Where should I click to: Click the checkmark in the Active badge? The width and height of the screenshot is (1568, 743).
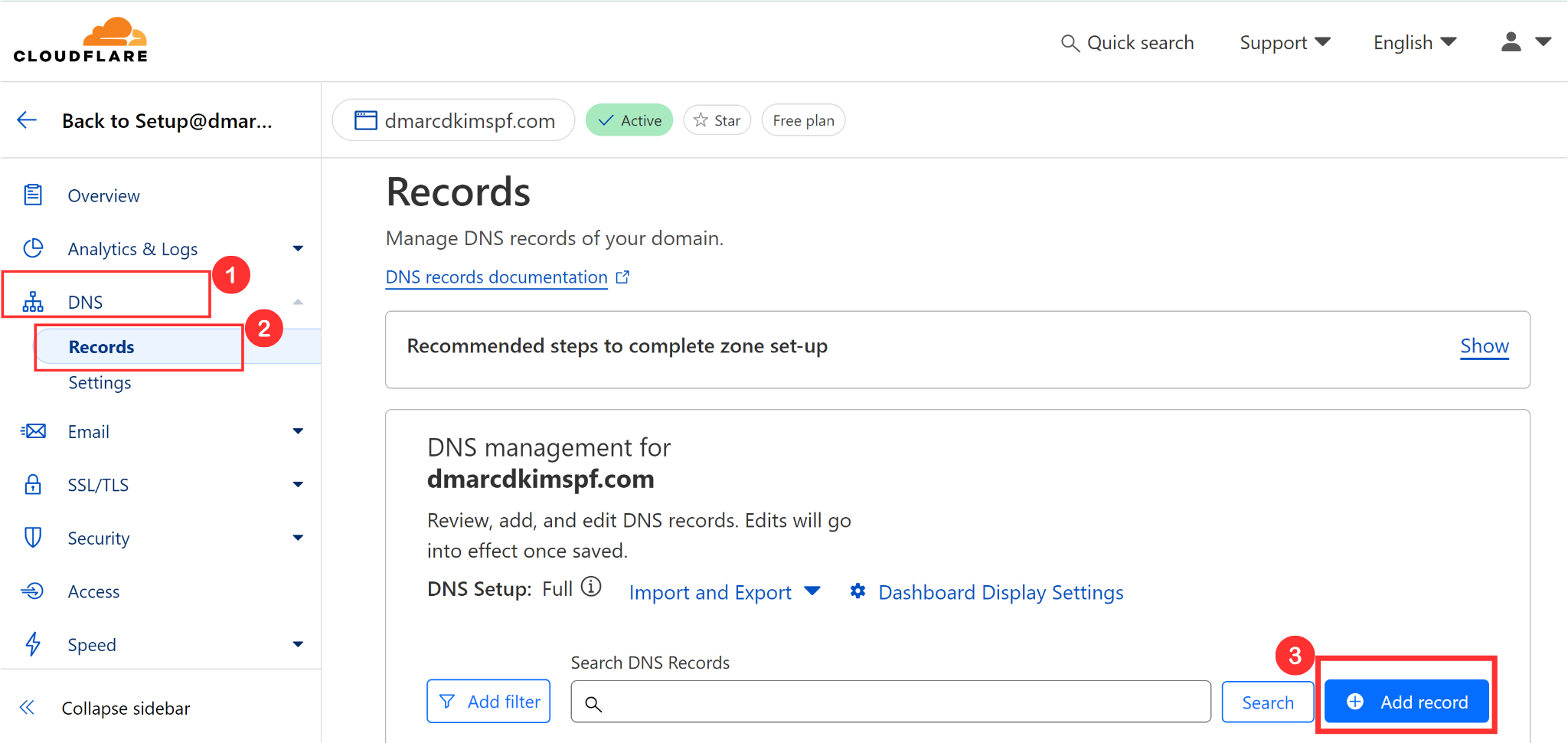(606, 120)
